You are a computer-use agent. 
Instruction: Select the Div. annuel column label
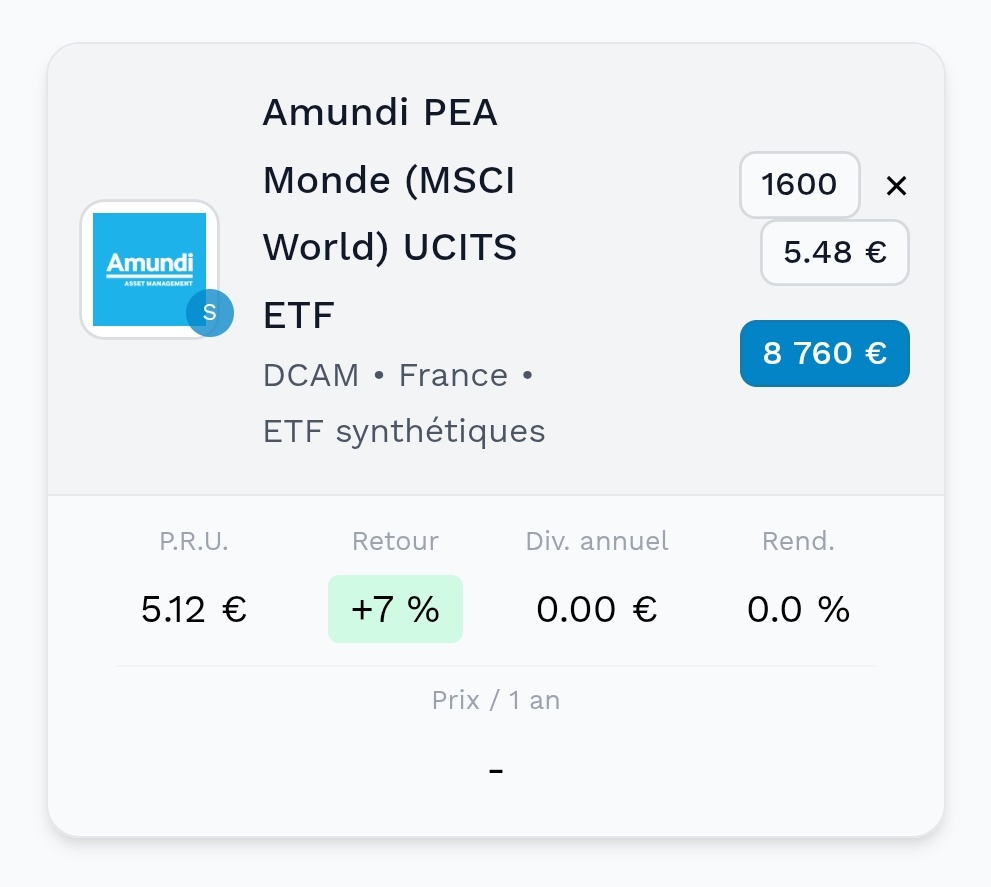(x=597, y=542)
